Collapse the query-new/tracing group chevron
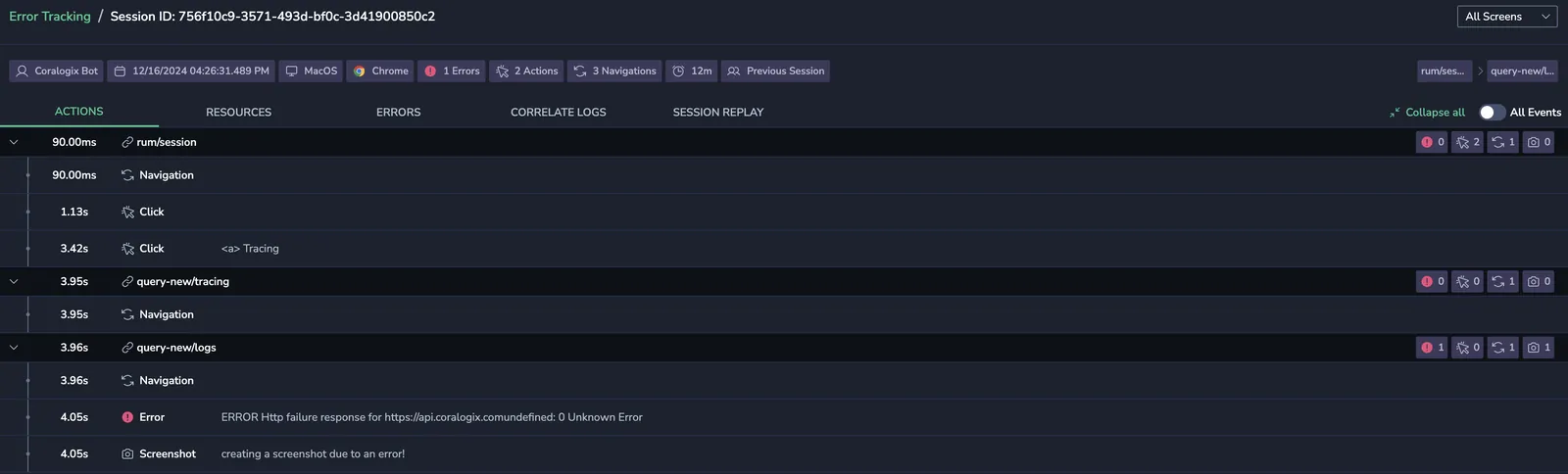Image resolution: width=1568 pixels, height=474 pixels. coord(14,281)
